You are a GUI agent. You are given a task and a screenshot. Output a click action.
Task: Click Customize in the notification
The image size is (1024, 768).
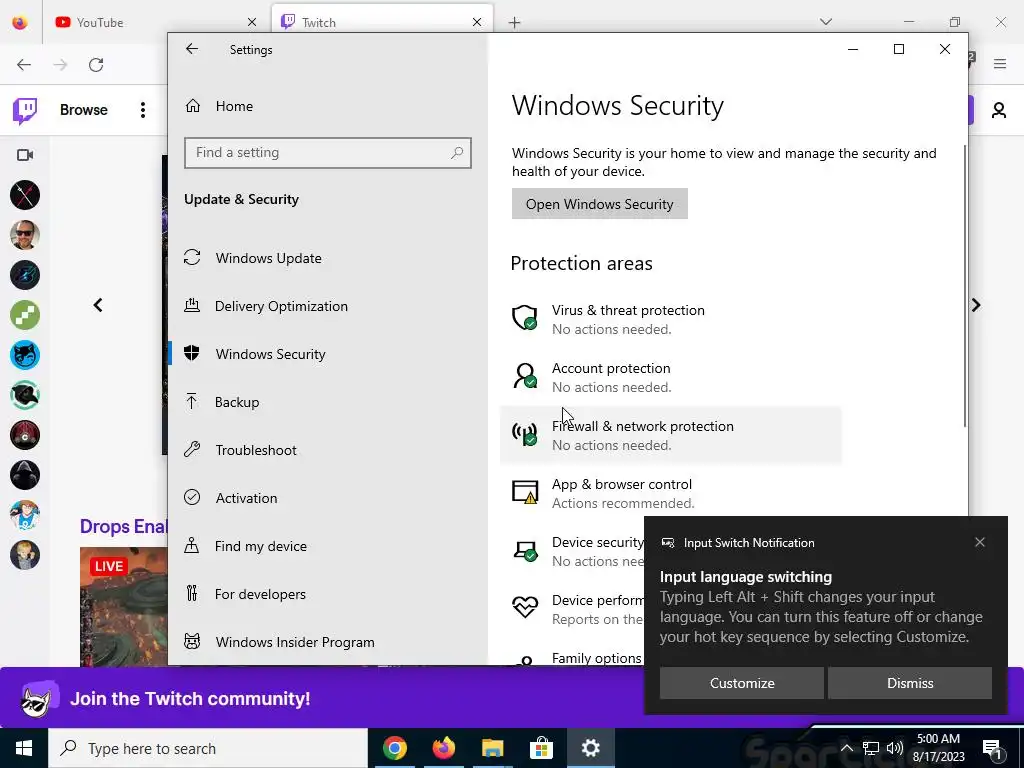(x=742, y=683)
